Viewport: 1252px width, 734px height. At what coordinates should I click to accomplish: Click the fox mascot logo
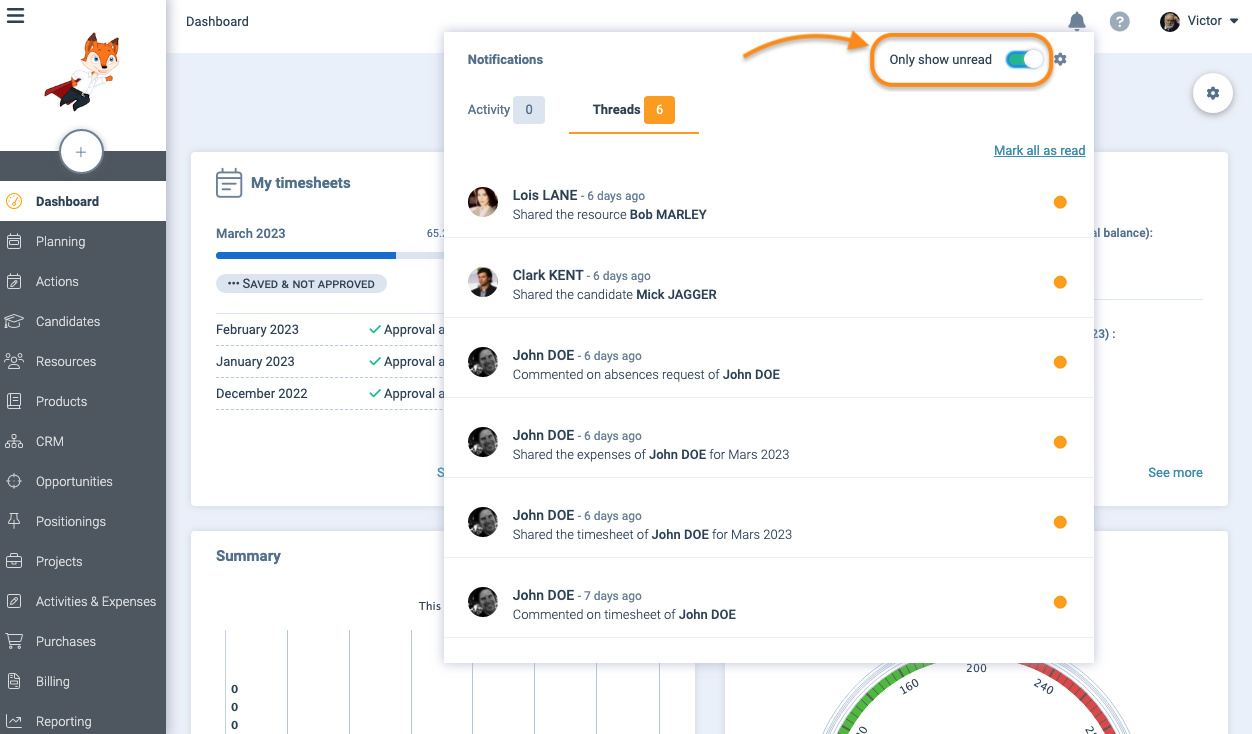pyautogui.click(x=82, y=70)
